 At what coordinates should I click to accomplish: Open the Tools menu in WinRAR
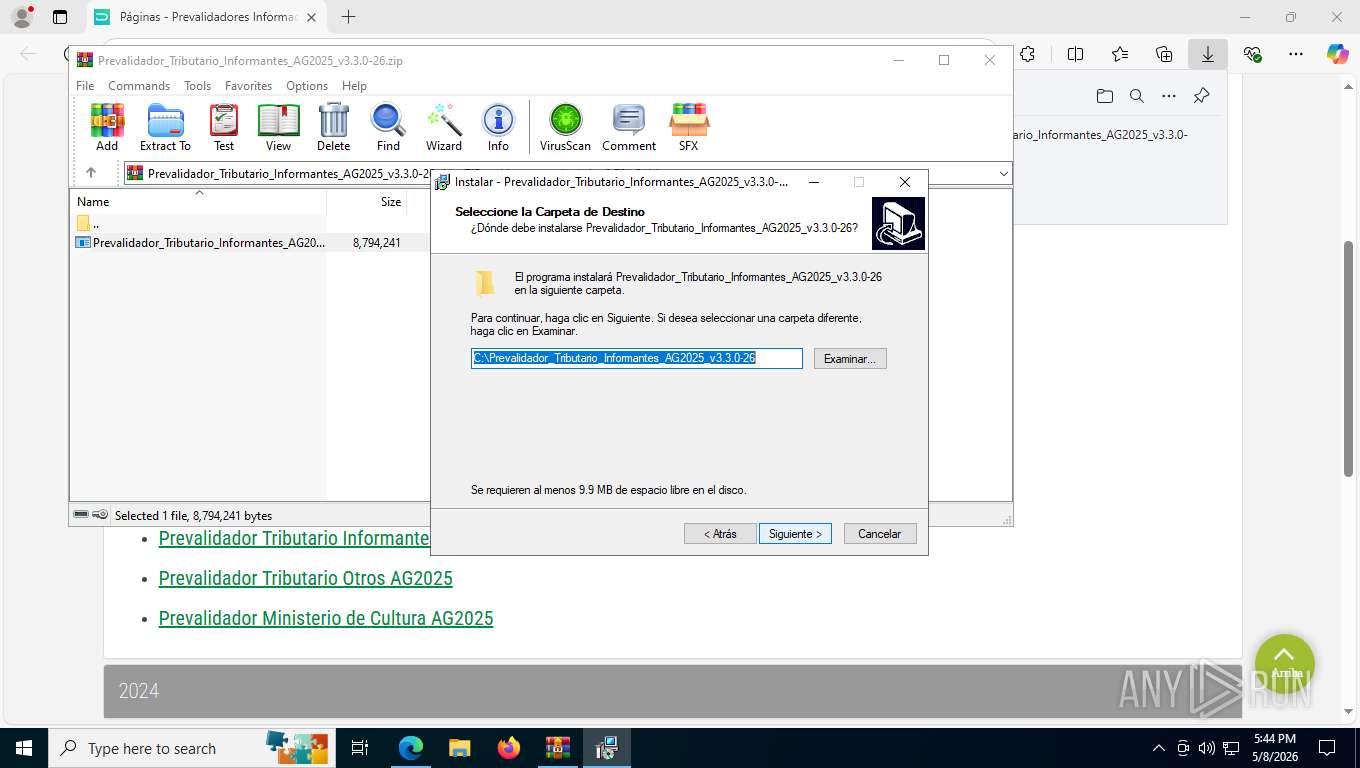point(197,86)
